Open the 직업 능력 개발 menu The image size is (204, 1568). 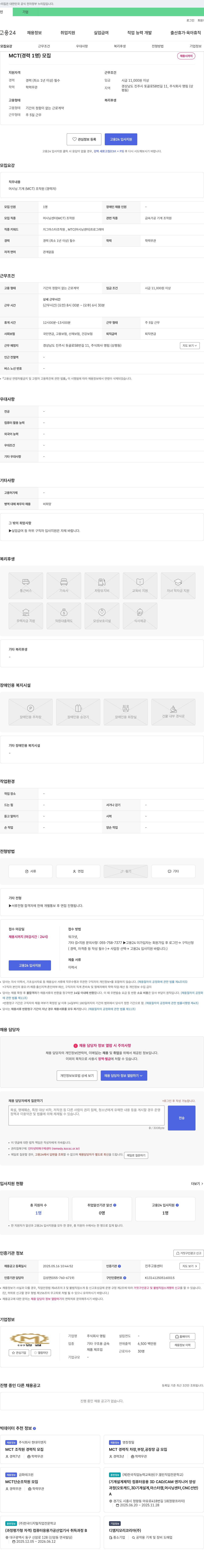click(x=139, y=33)
